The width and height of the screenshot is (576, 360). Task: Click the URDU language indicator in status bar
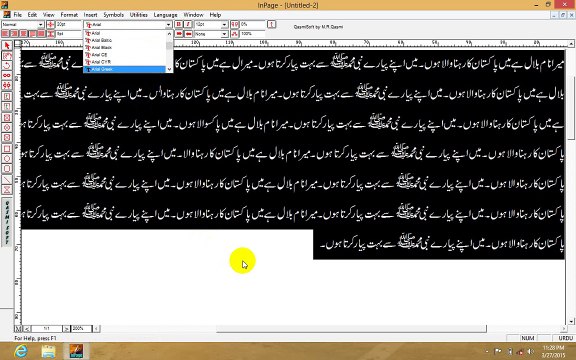[565, 338]
